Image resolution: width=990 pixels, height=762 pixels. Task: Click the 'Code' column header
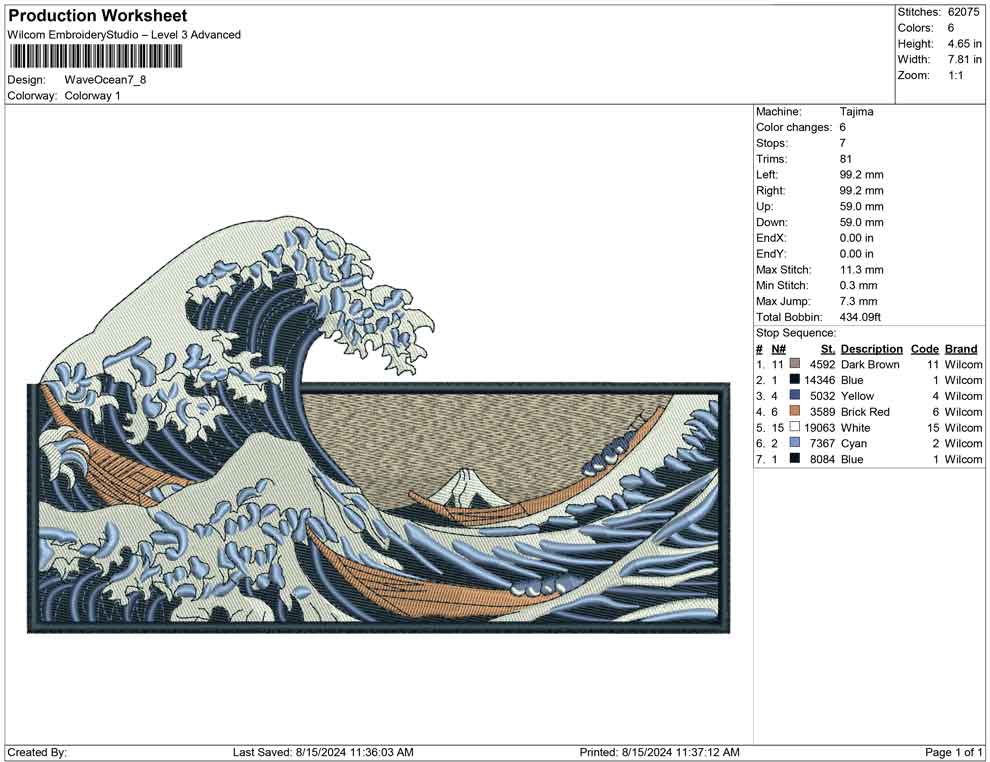[x=925, y=349]
